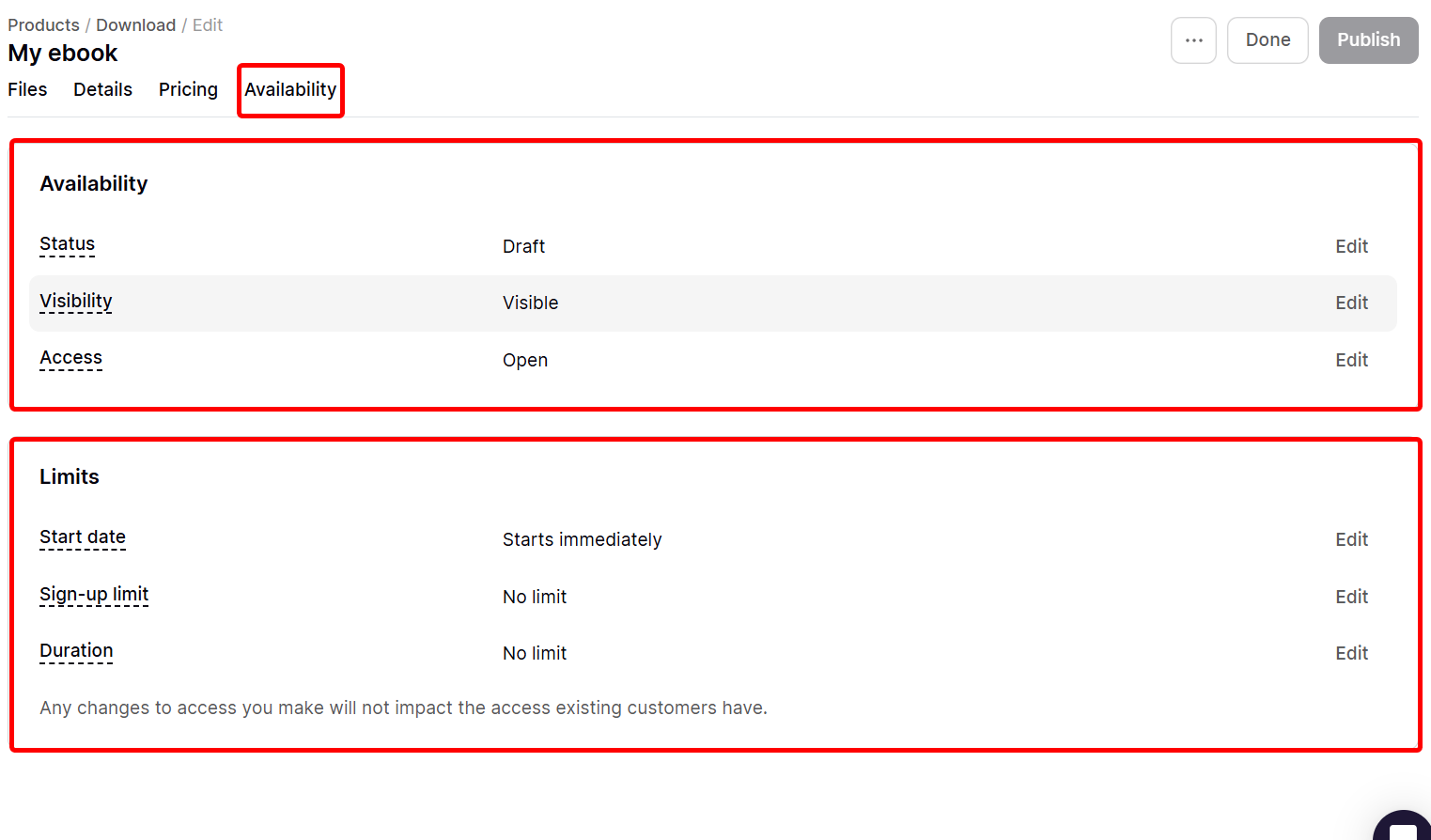The width and height of the screenshot is (1431, 840).
Task: Click the Visibility label
Action: 75,302
